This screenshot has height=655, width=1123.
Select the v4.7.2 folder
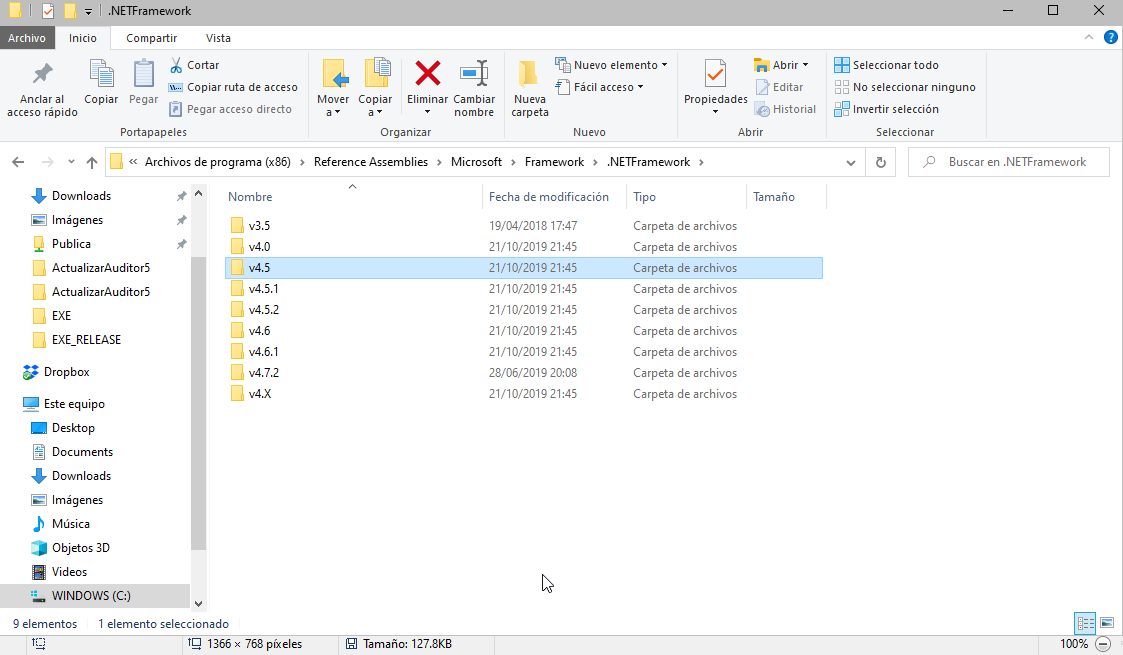(524, 373)
